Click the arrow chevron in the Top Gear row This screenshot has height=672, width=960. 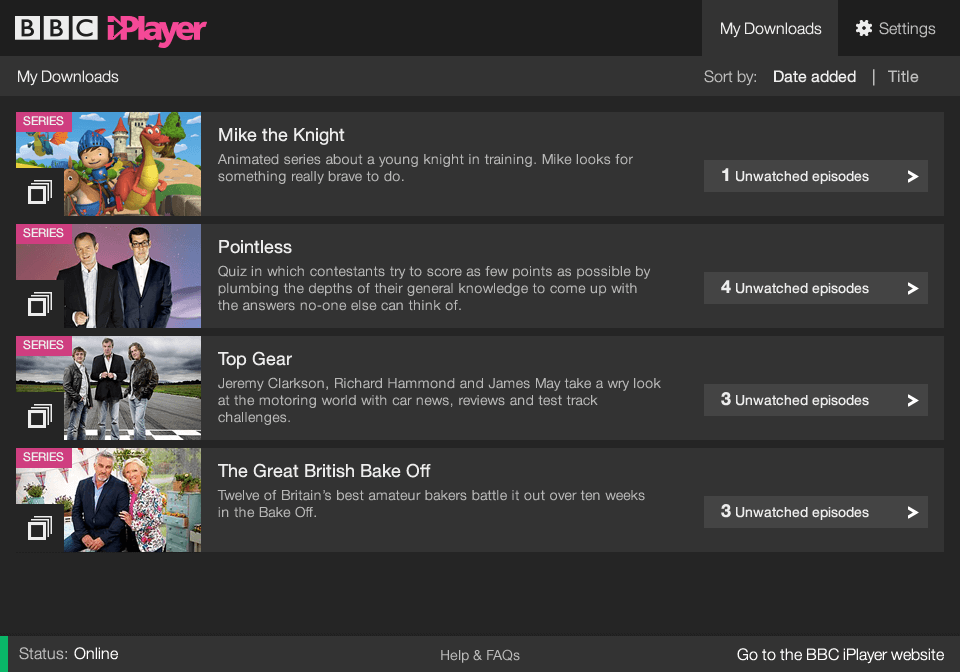click(913, 400)
